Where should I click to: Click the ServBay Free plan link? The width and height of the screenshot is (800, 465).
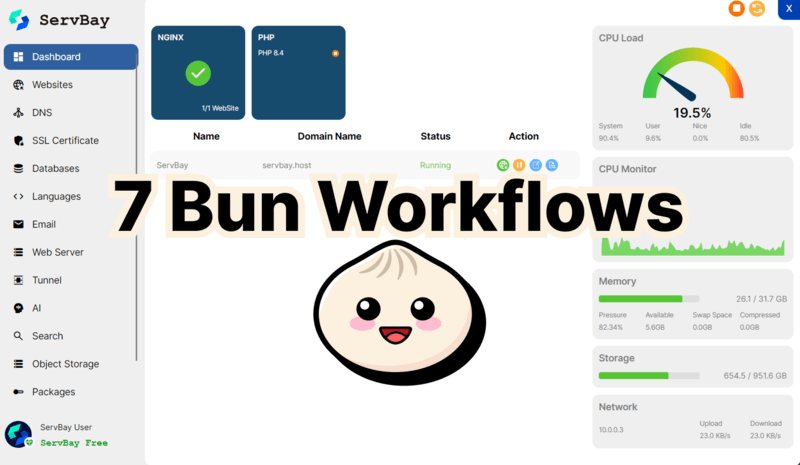(x=73, y=442)
